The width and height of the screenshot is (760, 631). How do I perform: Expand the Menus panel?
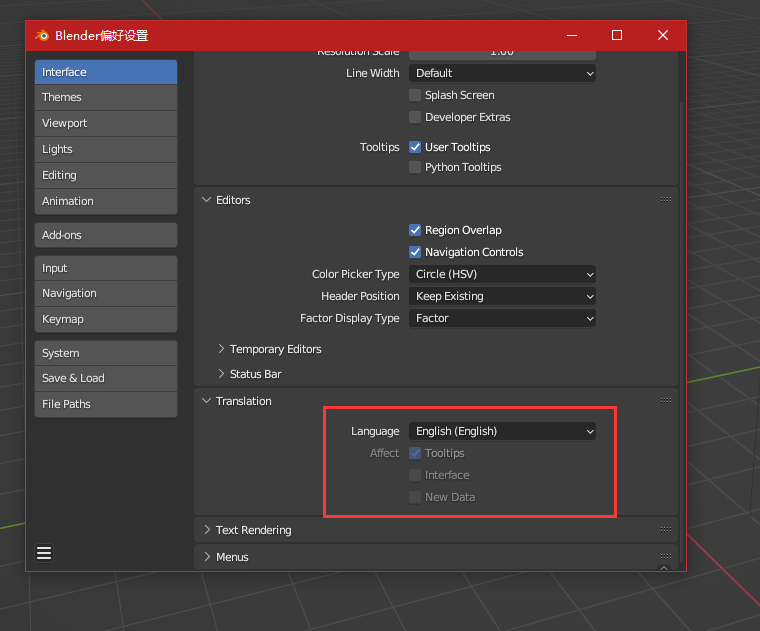click(x=207, y=557)
